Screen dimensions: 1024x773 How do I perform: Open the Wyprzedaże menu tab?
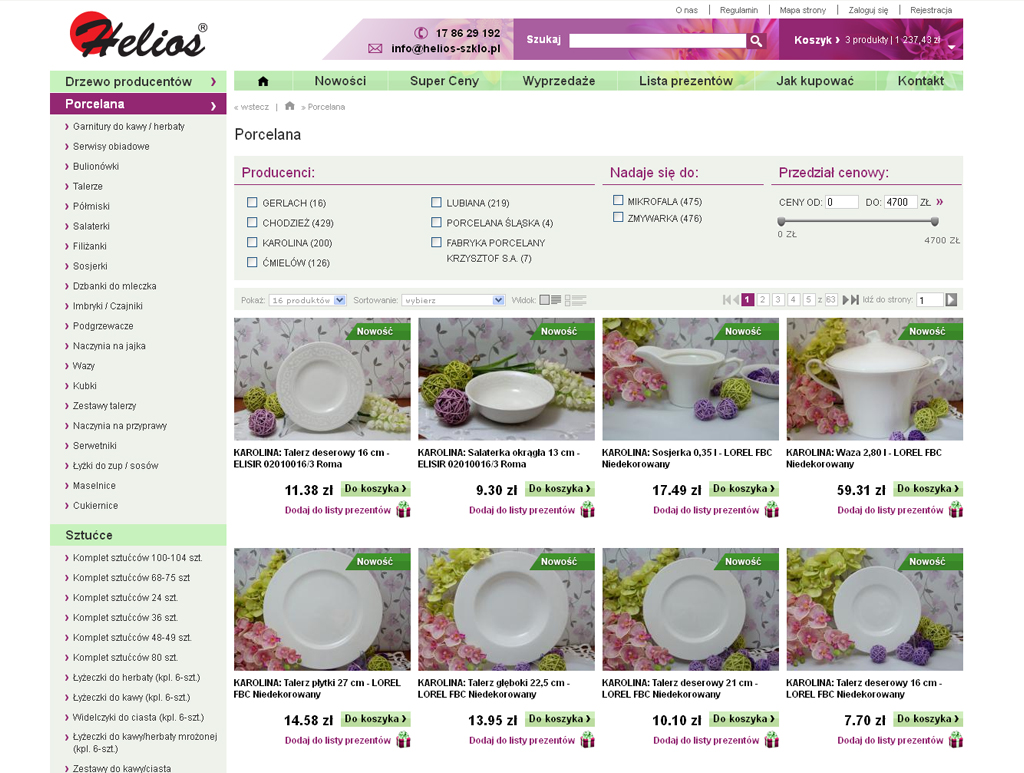tap(558, 81)
